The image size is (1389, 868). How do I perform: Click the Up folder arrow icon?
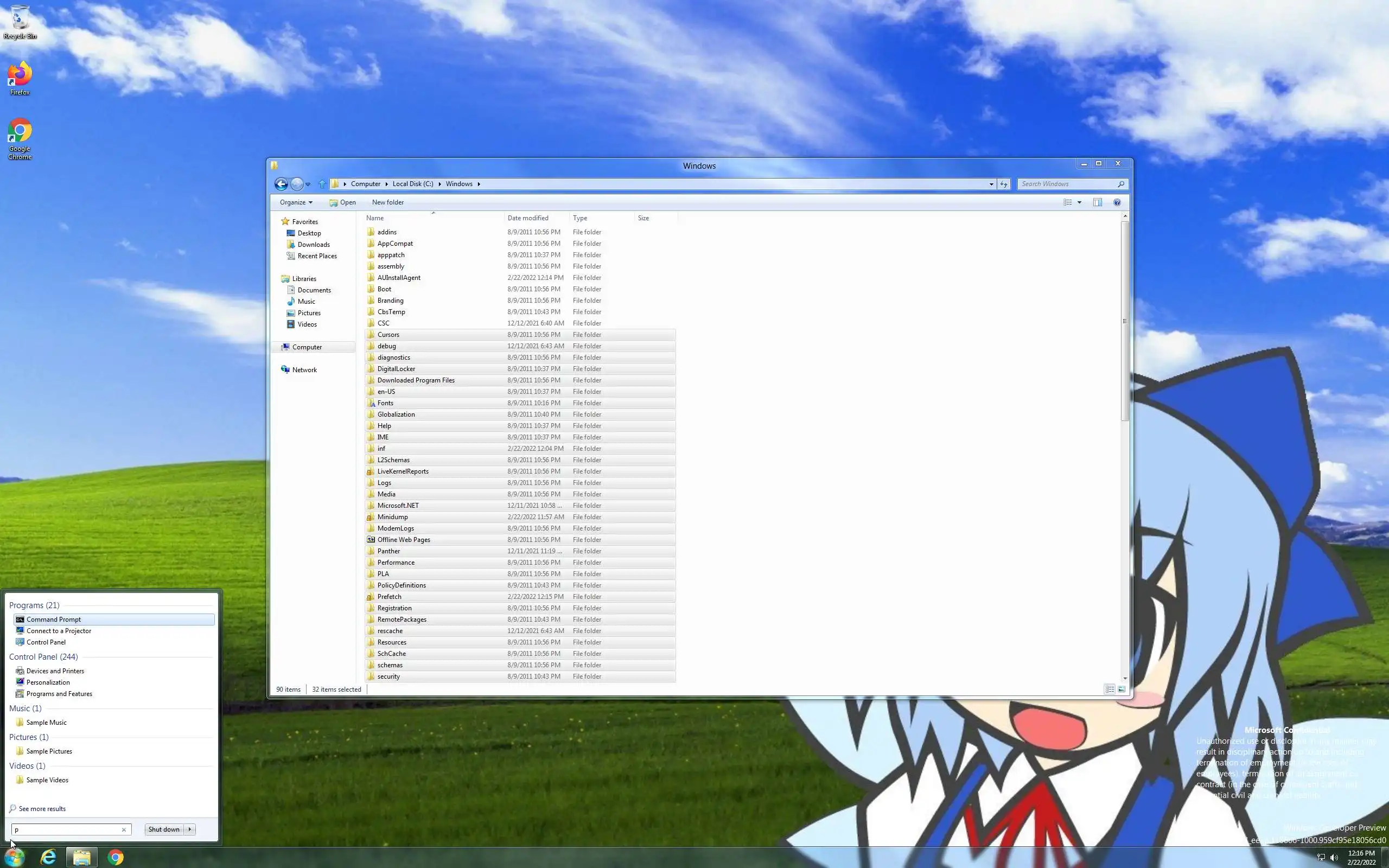point(322,184)
